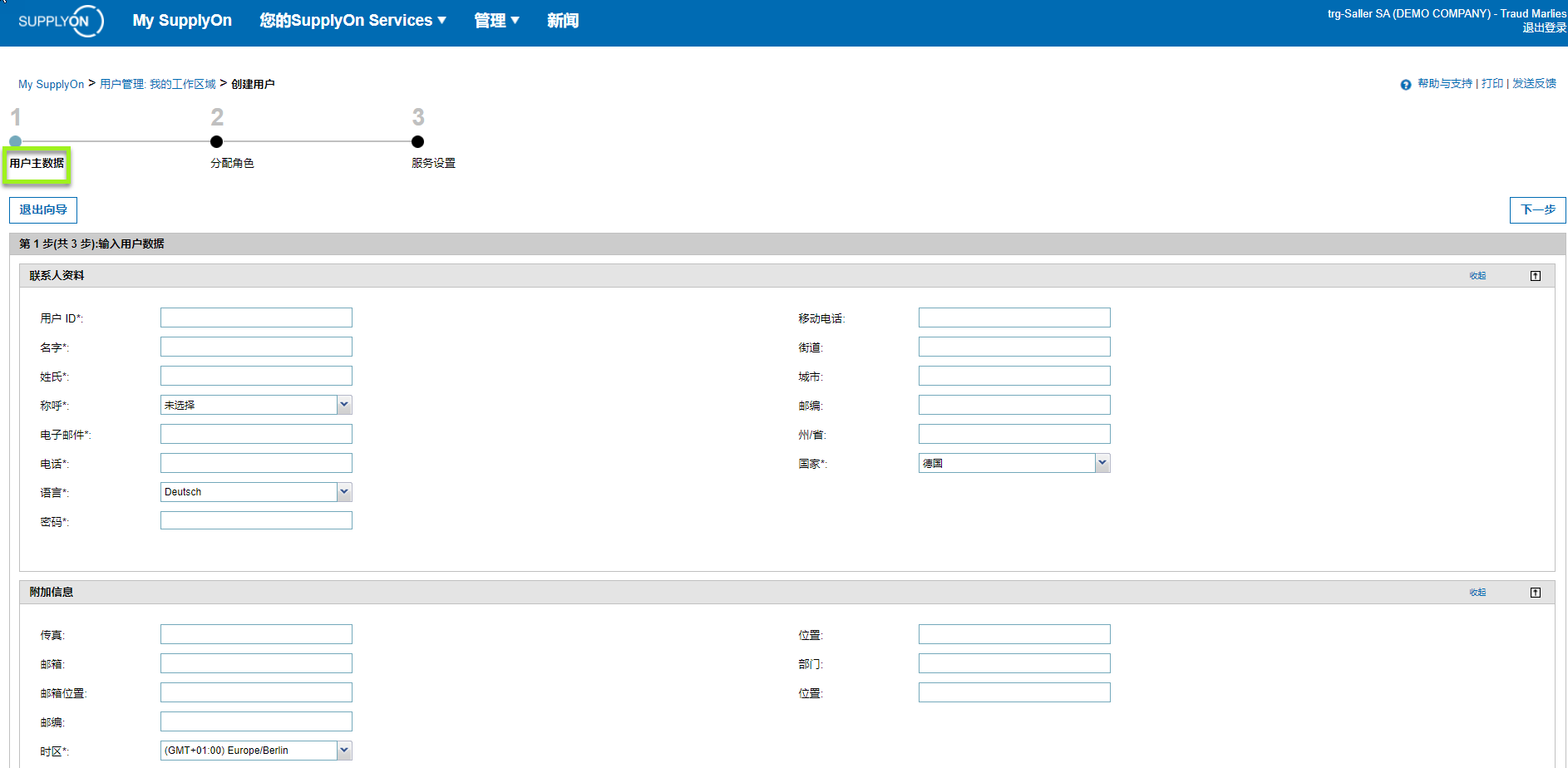Collapse 附加信息 panel via arrow icon
1568x768 pixels.
coord(1536,593)
